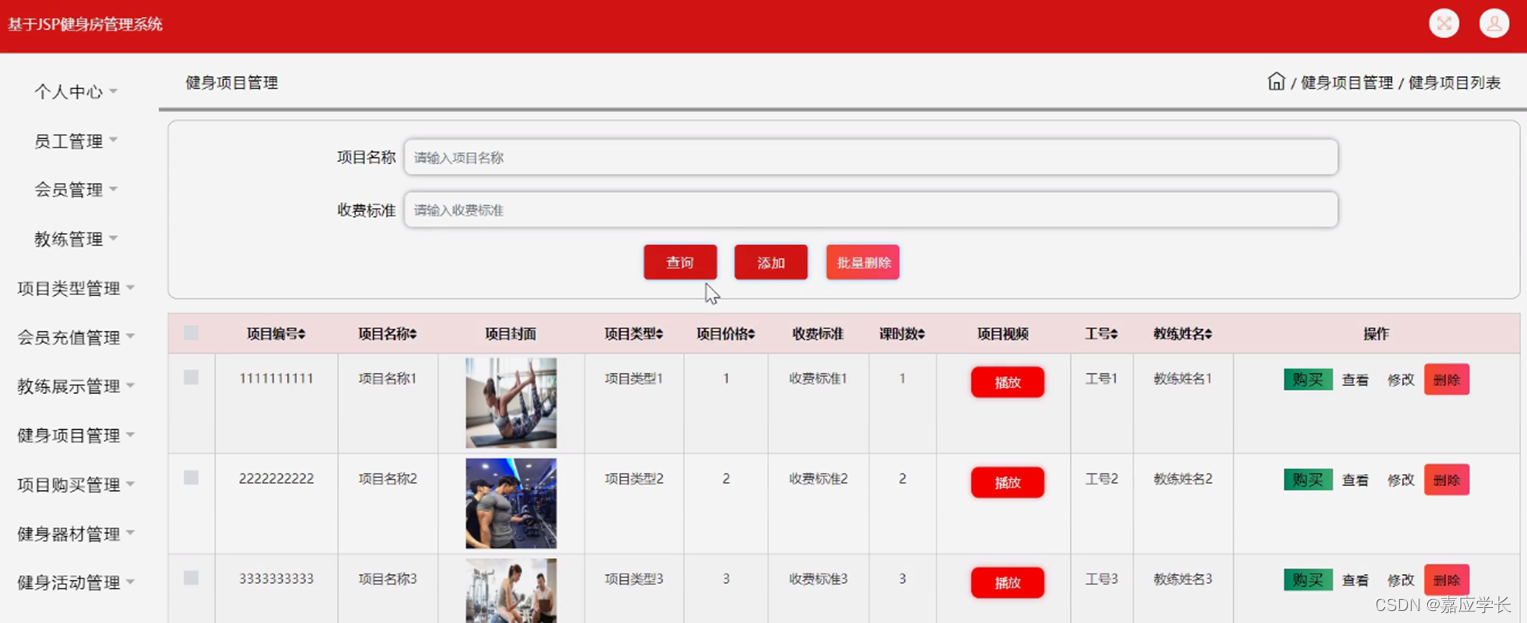Image resolution: width=1527 pixels, height=623 pixels.
Task: Expand the 员工管理 sidebar menu
Action: pos(76,141)
